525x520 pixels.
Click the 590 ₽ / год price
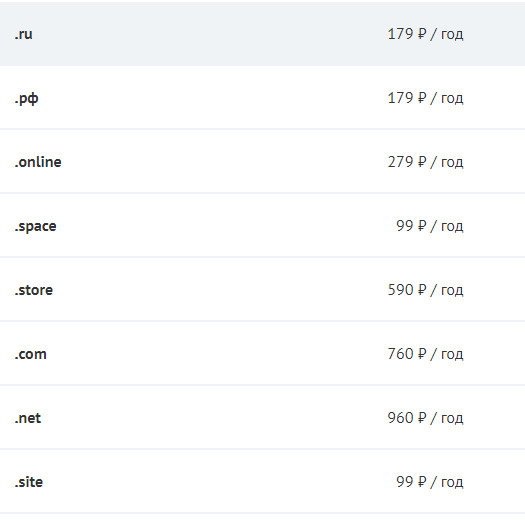[425, 290]
